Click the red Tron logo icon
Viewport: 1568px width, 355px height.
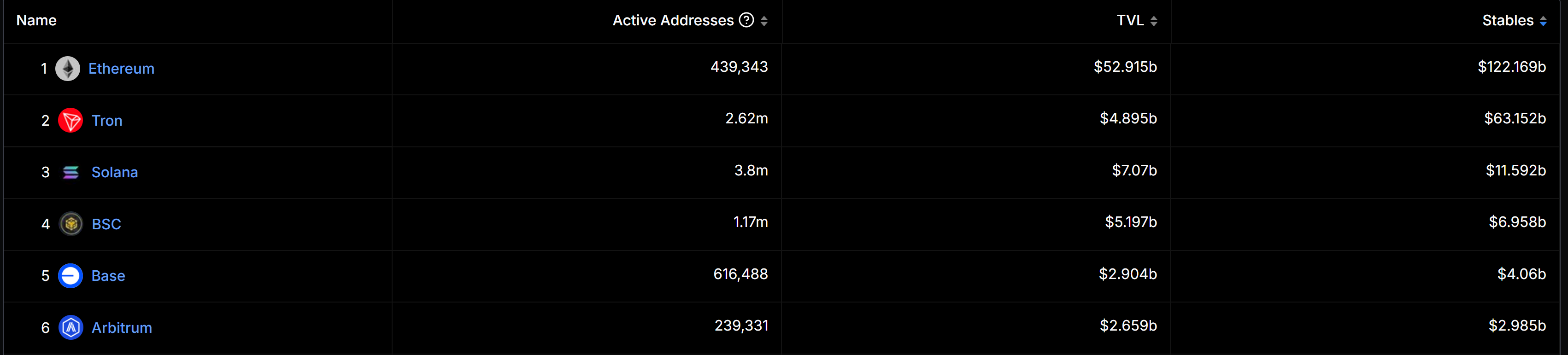[70, 120]
